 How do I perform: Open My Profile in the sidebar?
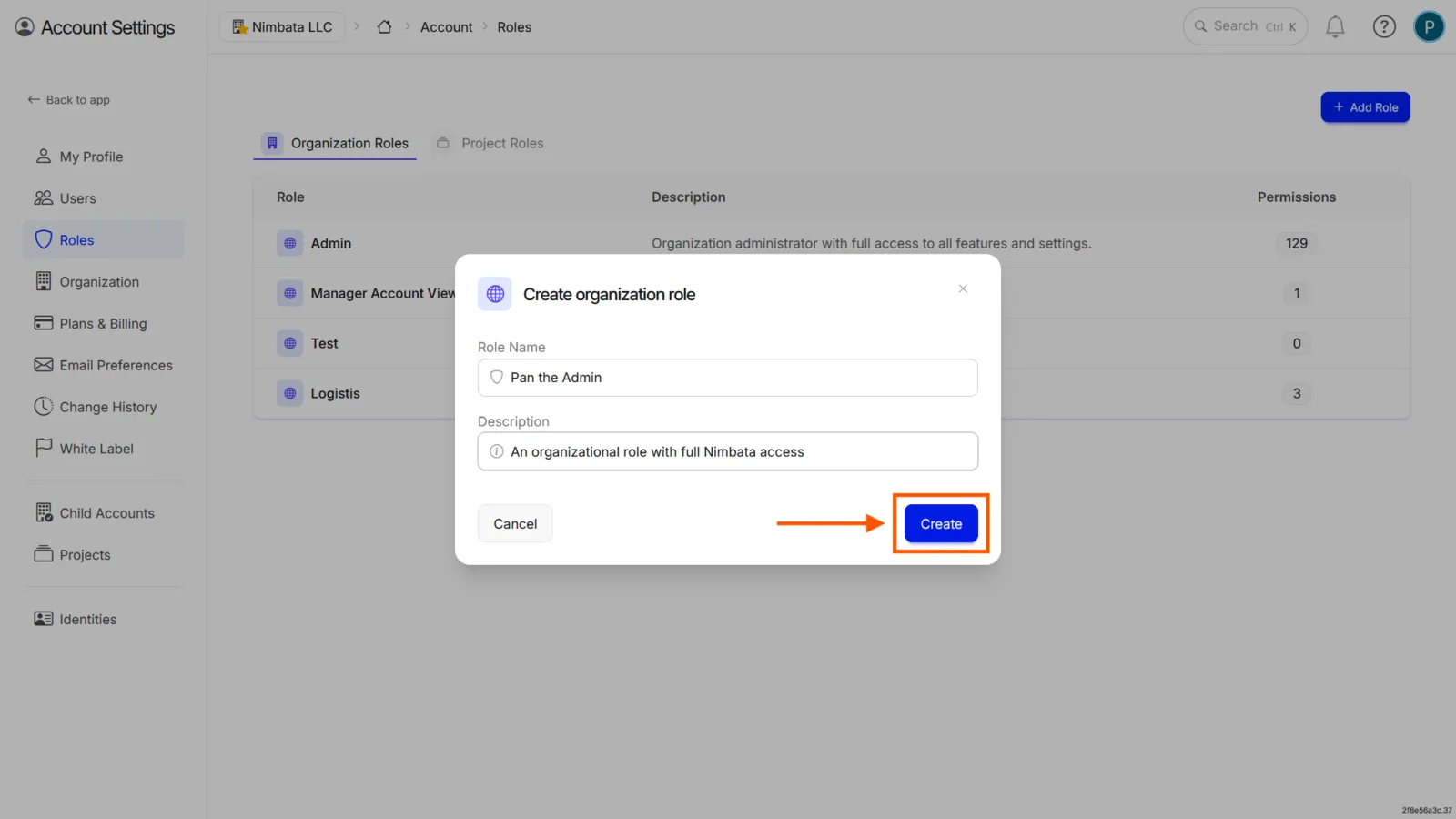pyautogui.click(x=104, y=157)
